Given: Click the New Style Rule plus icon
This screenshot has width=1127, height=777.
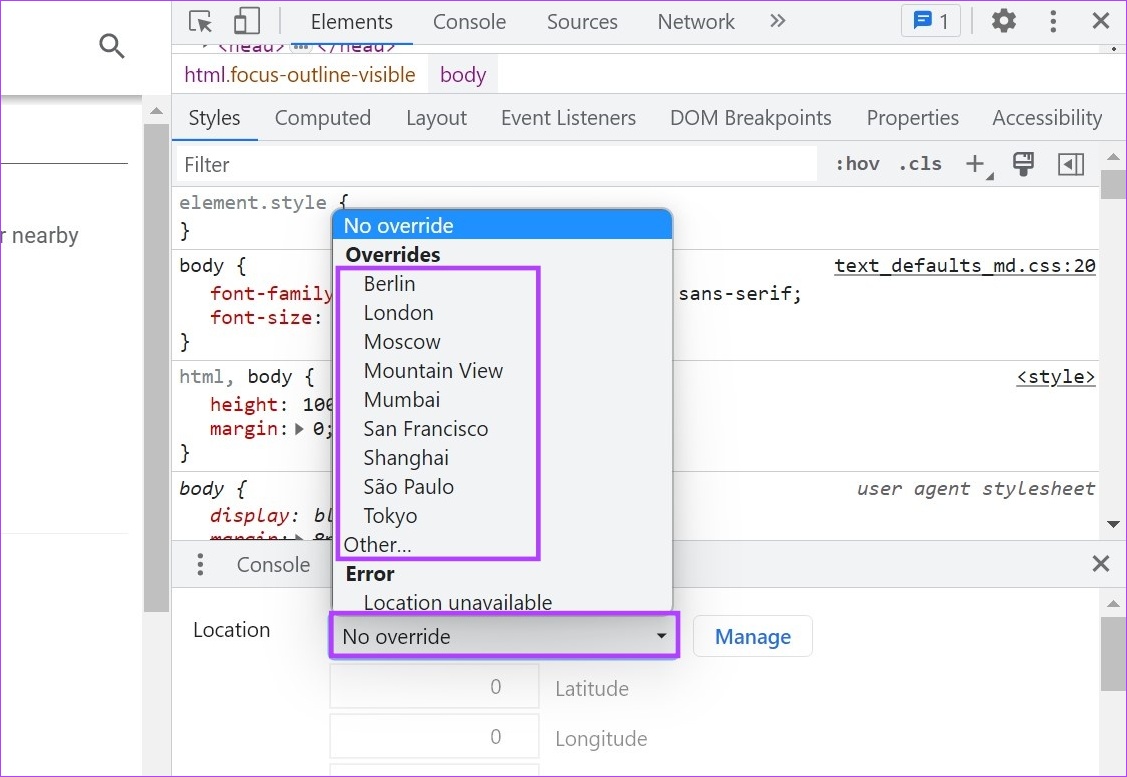Looking at the screenshot, I should pyautogui.click(x=974, y=163).
